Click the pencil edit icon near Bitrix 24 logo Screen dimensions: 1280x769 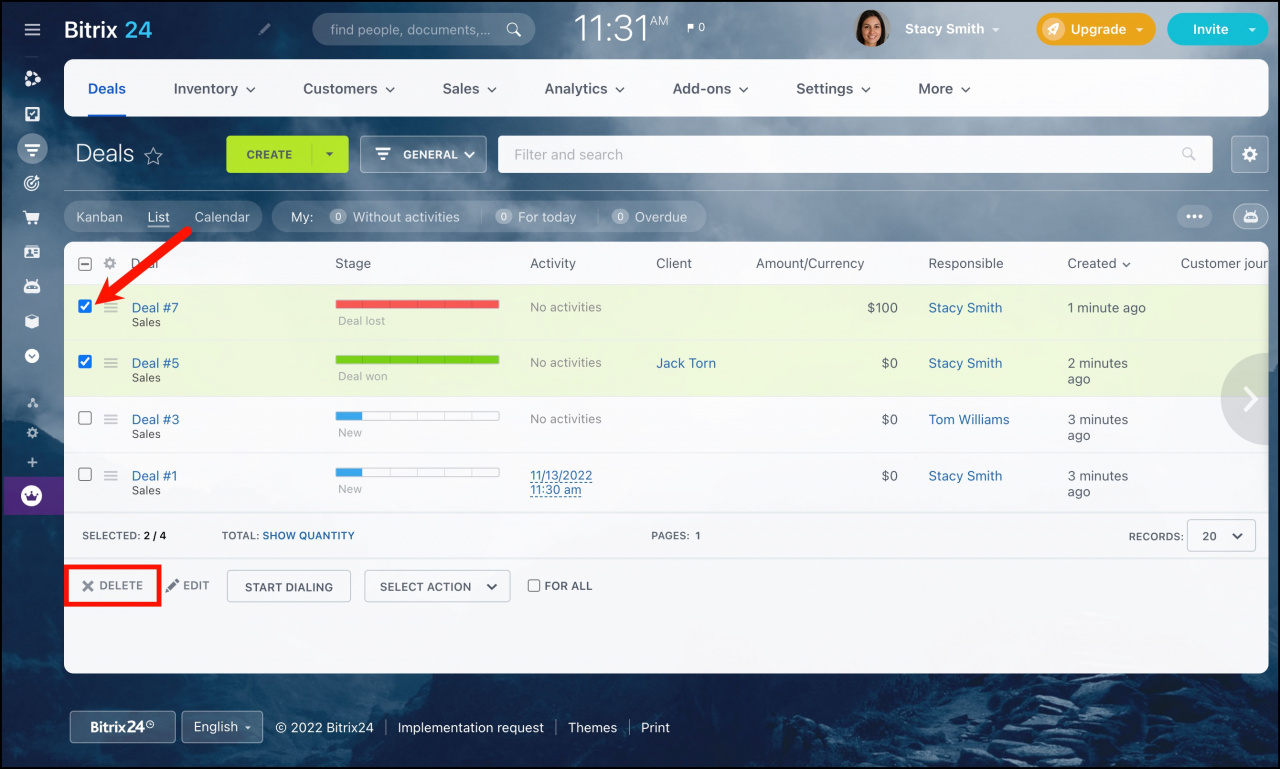click(264, 30)
